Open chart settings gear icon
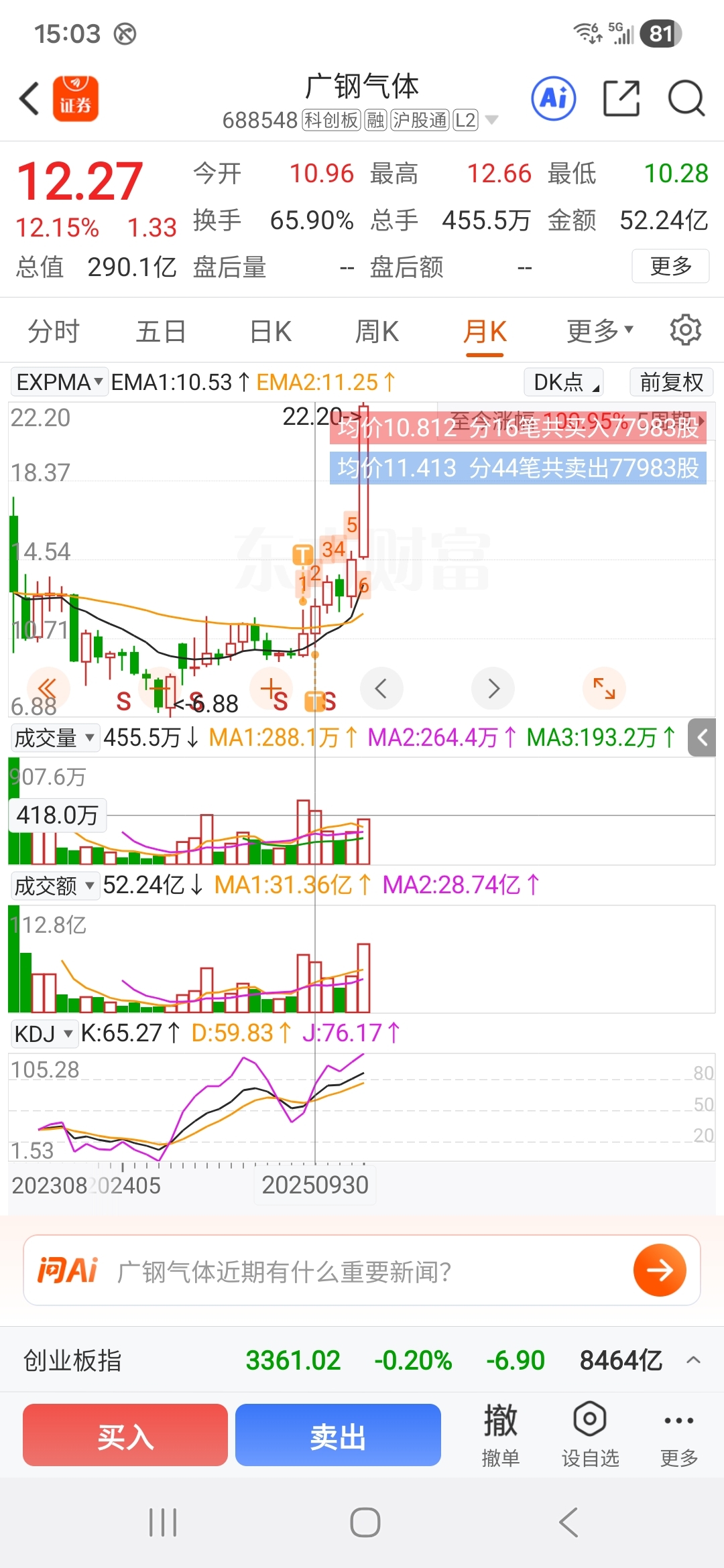This screenshot has height=1568, width=724. pyautogui.click(x=685, y=330)
